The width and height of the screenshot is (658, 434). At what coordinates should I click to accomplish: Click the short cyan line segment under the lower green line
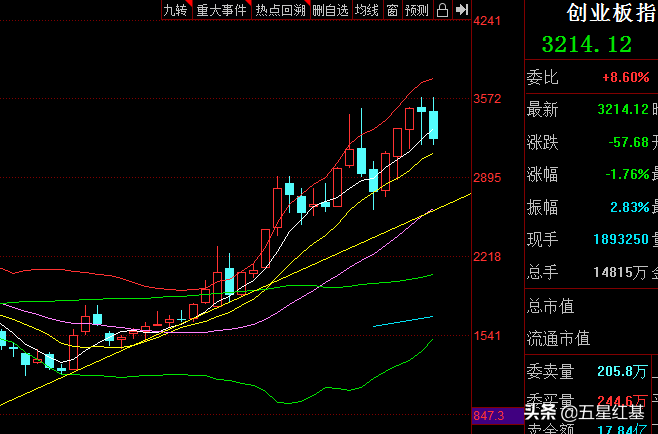coord(403,321)
